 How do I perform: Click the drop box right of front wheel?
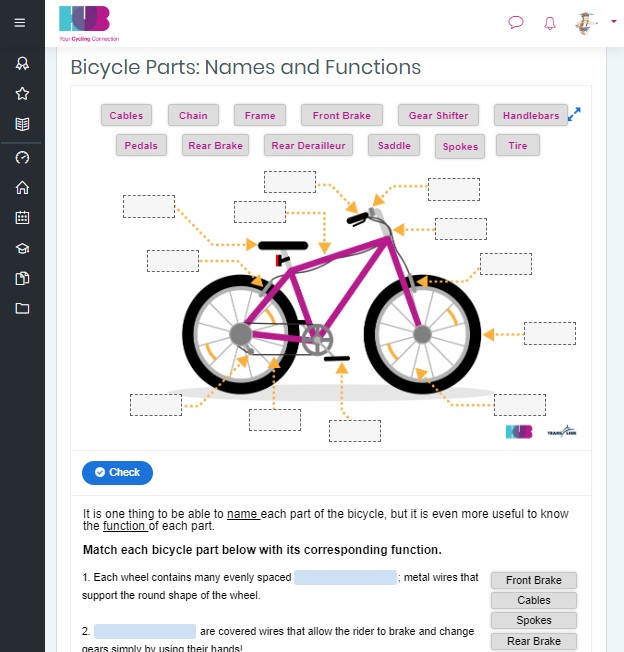(x=549, y=333)
